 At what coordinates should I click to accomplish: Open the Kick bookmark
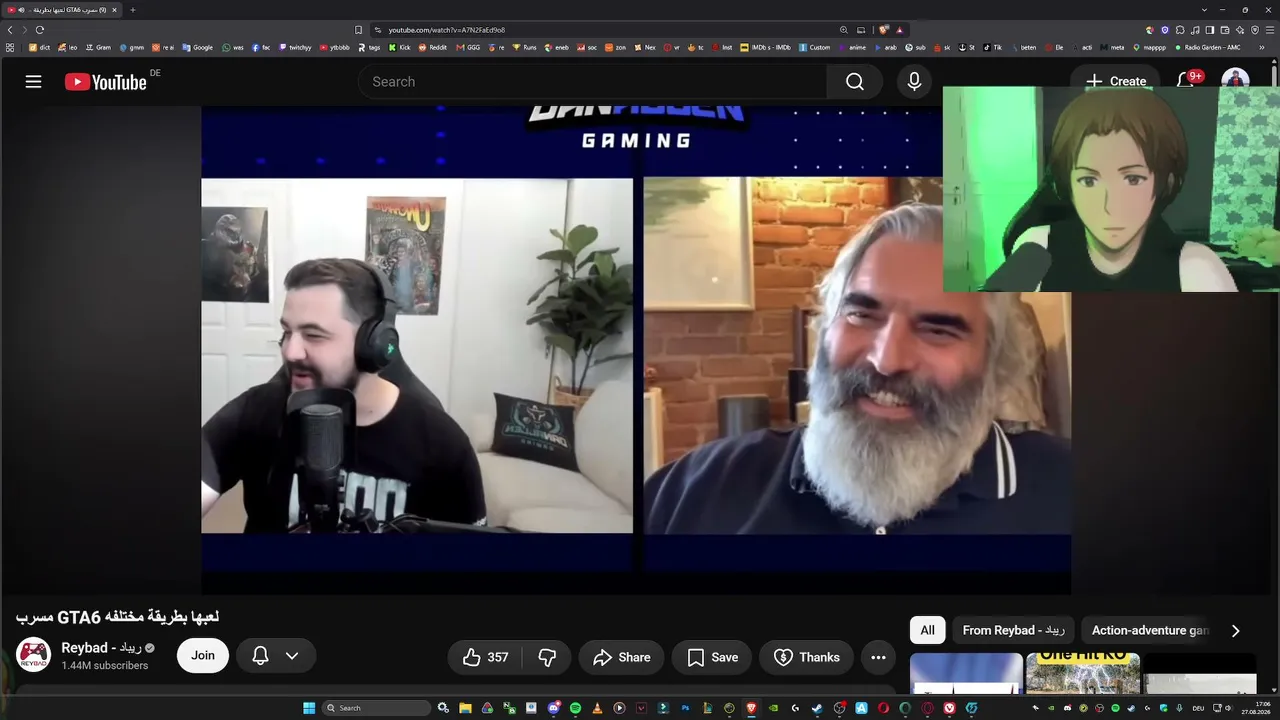pyautogui.click(x=400, y=47)
